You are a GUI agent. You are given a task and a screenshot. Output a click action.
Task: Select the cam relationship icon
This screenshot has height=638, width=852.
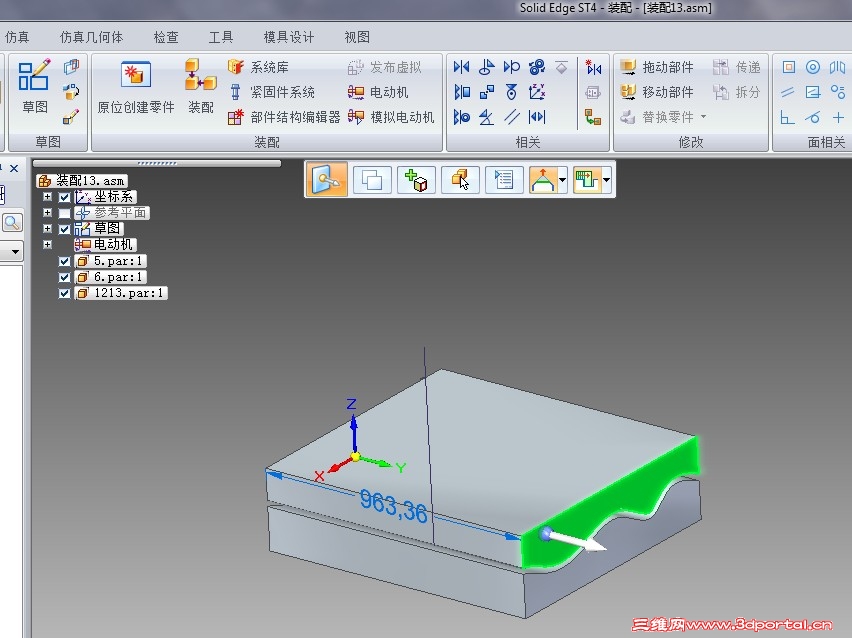pyautogui.click(x=511, y=92)
